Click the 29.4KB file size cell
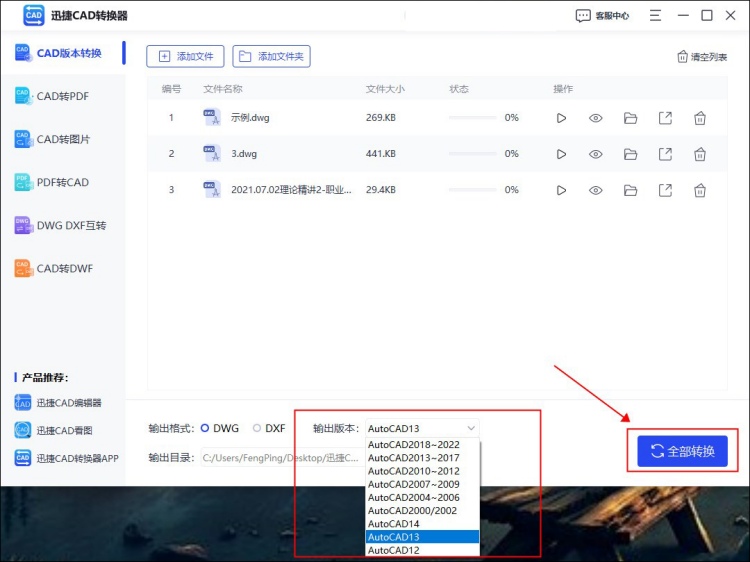This screenshot has height=562, width=750. click(381, 190)
